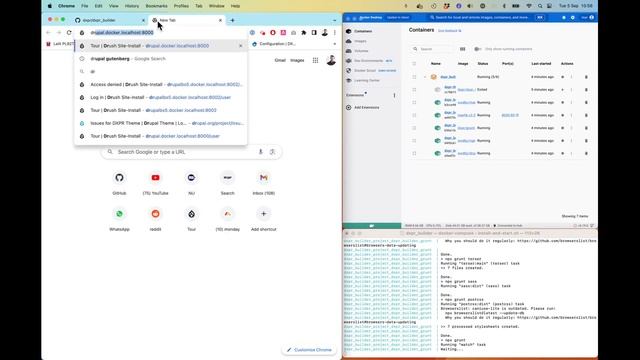Open Images in Docker sidebar
The height and width of the screenshot is (360, 640).
pyautogui.click(x=360, y=41)
